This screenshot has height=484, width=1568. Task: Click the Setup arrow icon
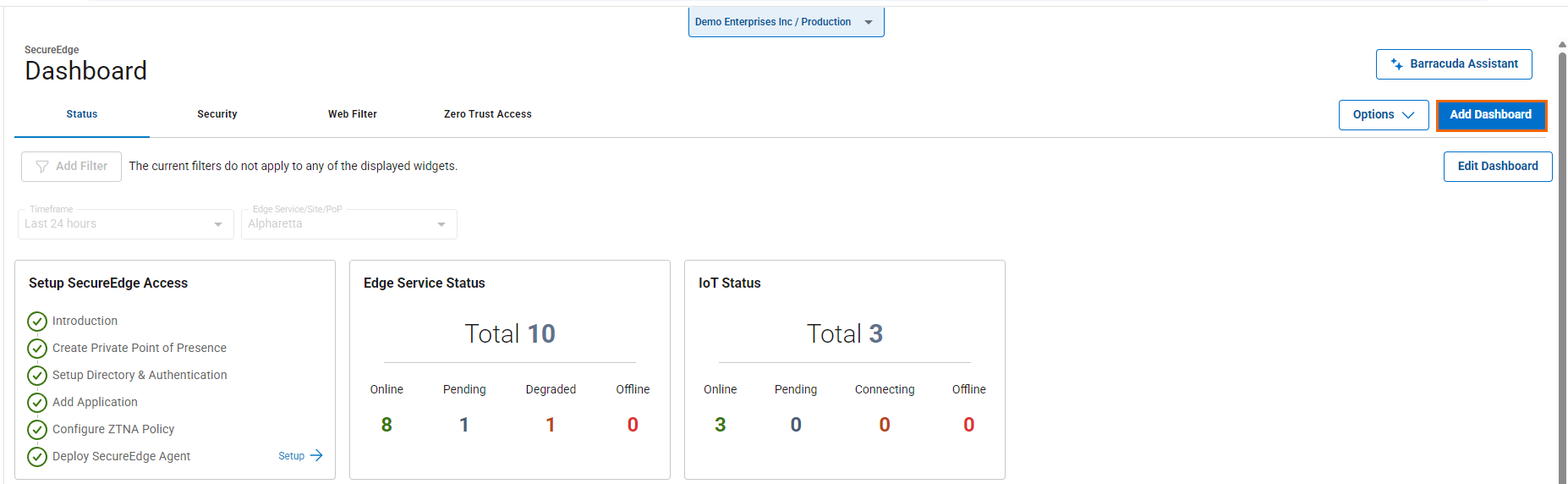tap(316, 455)
